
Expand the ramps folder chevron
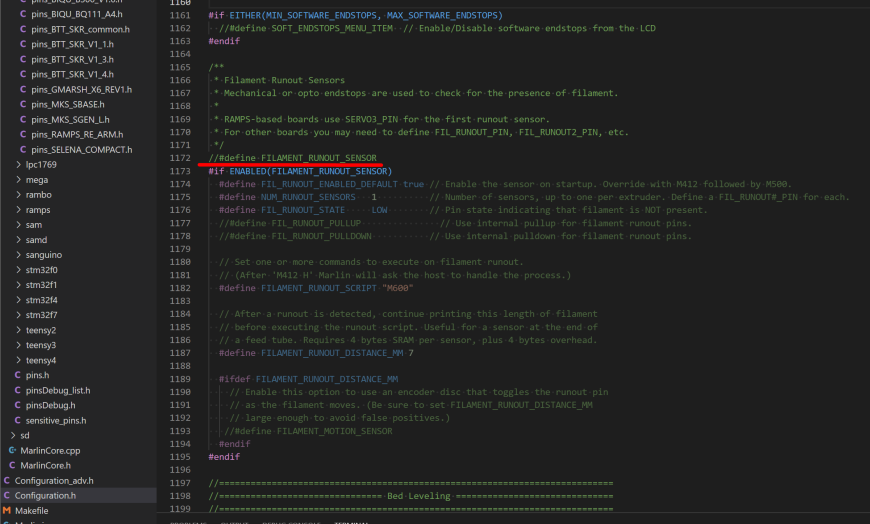[x=18, y=209]
